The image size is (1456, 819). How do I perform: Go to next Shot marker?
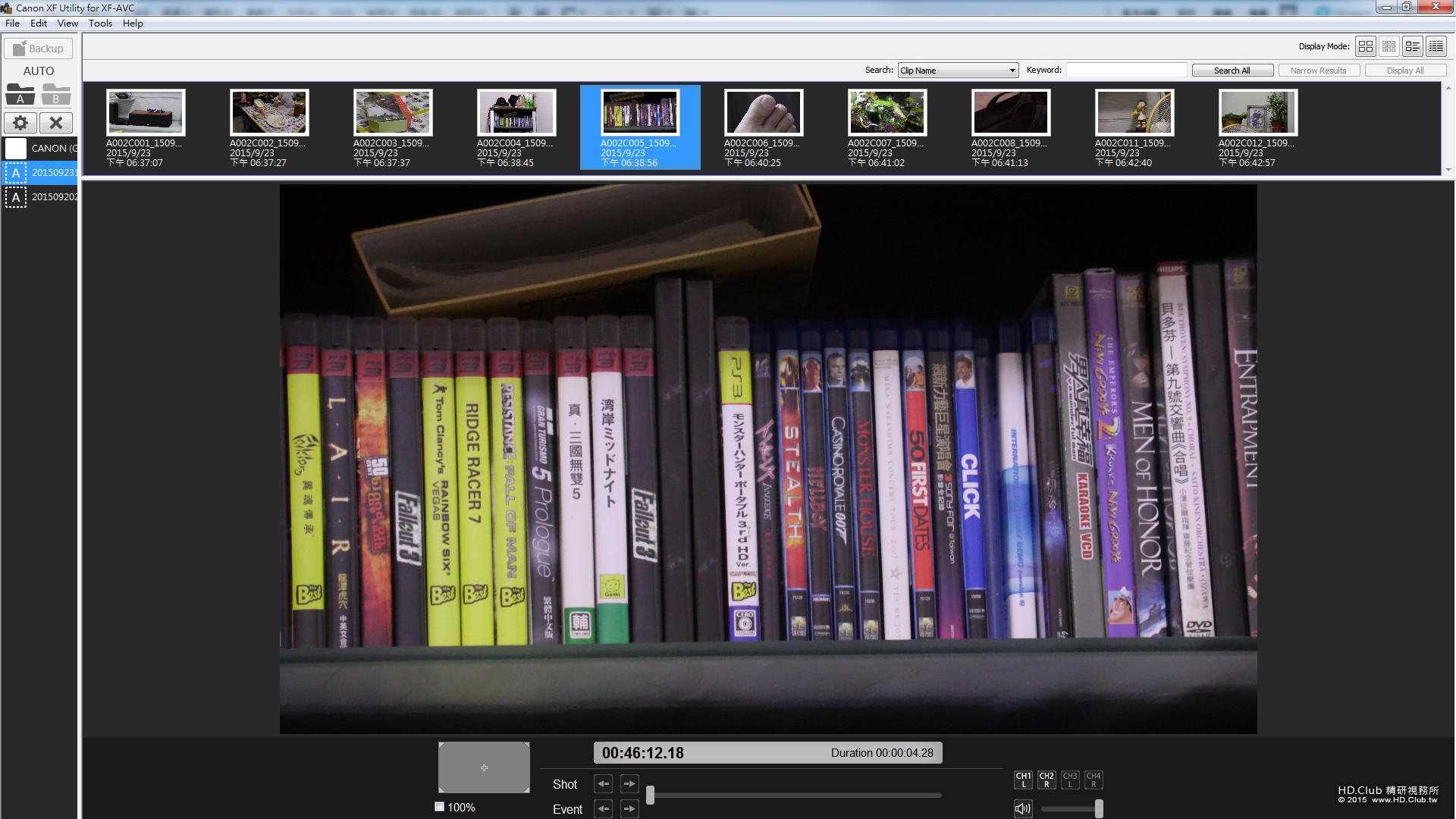click(629, 784)
